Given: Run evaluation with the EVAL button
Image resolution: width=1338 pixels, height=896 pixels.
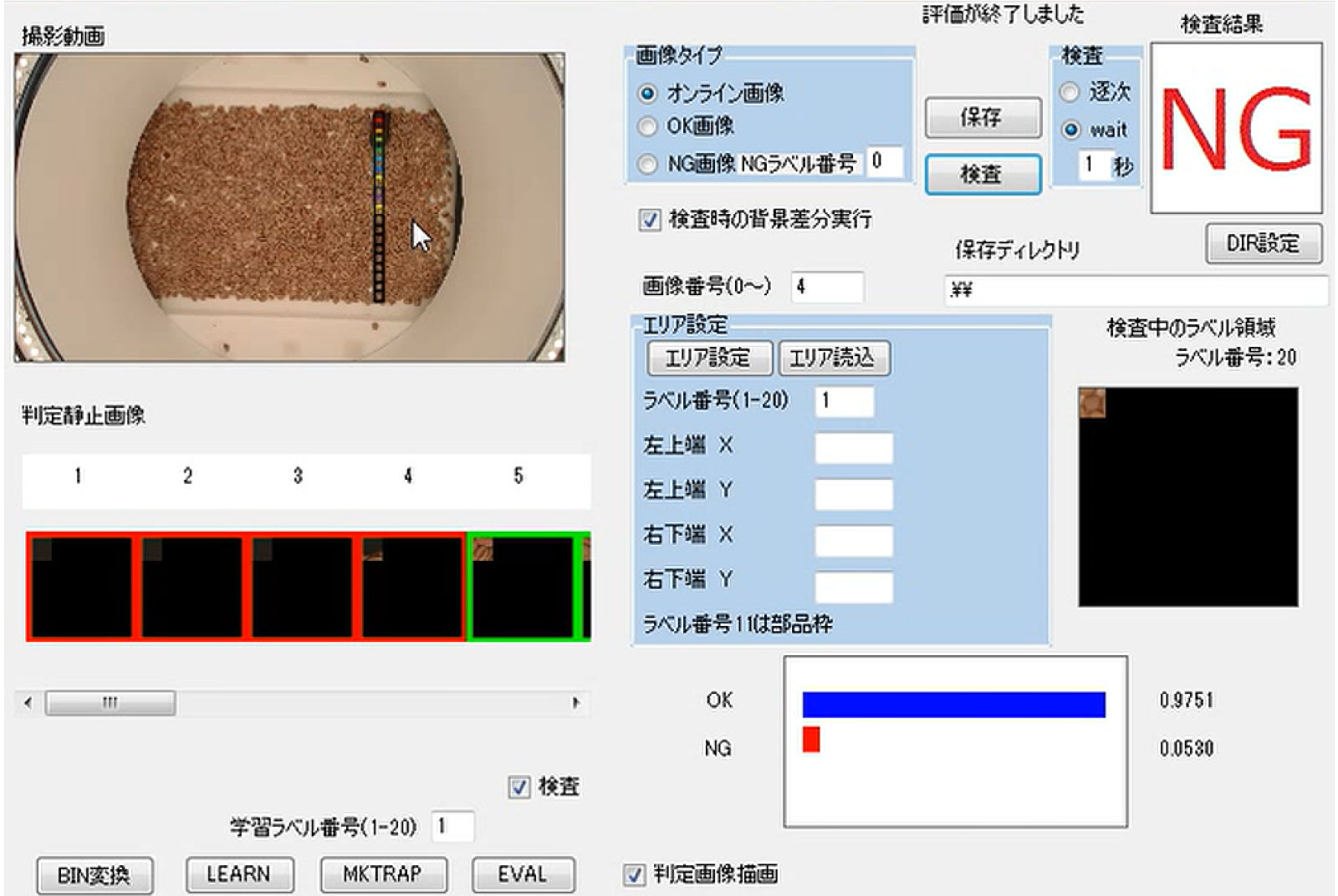Looking at the screenshot, I should coord(523,874).
